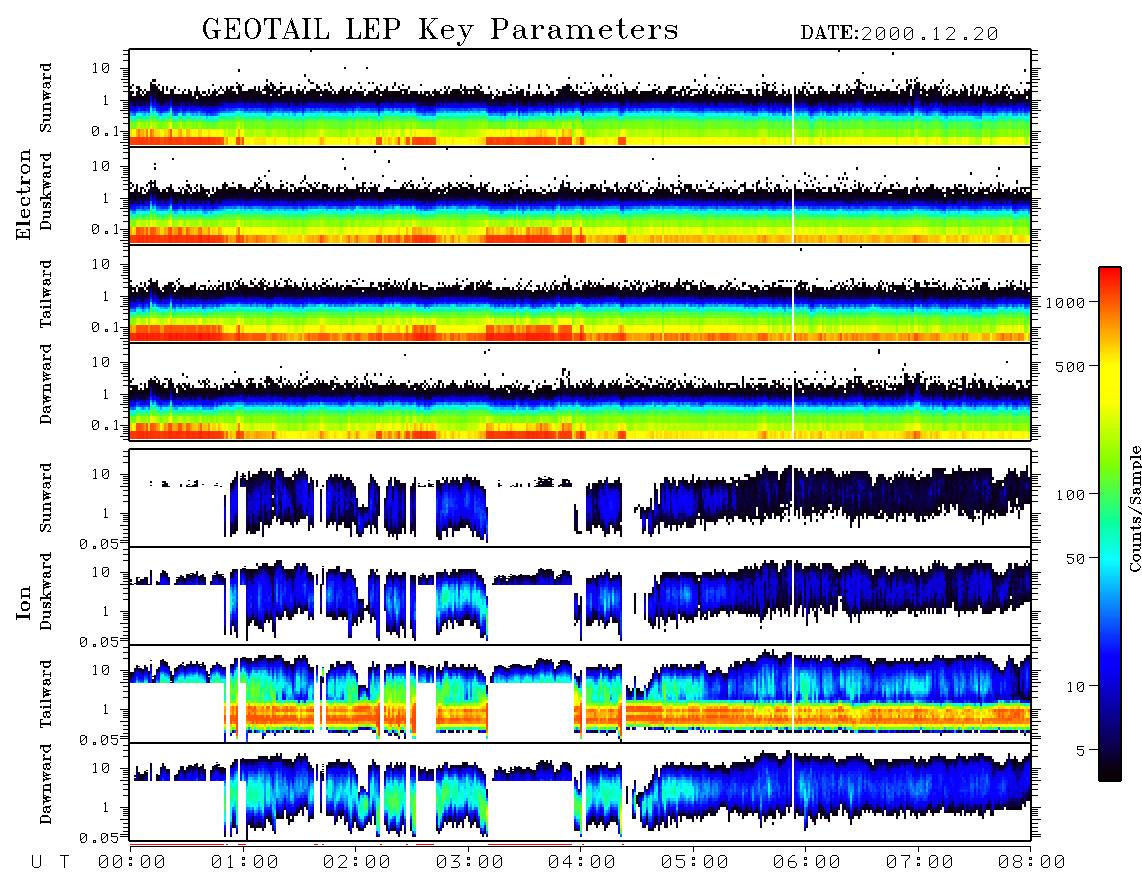The image size is (1142, 880).
Task: Click the Ion Tailward panel label
Action: tap(46, 694)
